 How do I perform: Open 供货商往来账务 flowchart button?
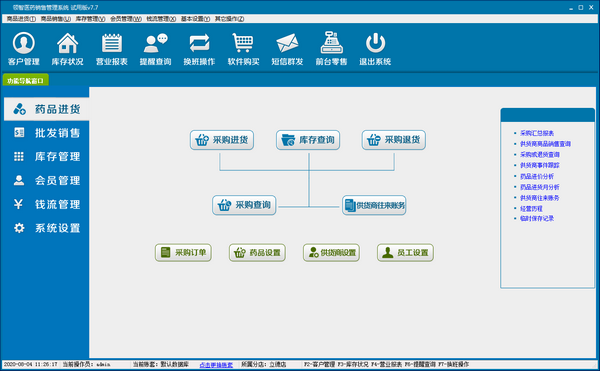374,205
